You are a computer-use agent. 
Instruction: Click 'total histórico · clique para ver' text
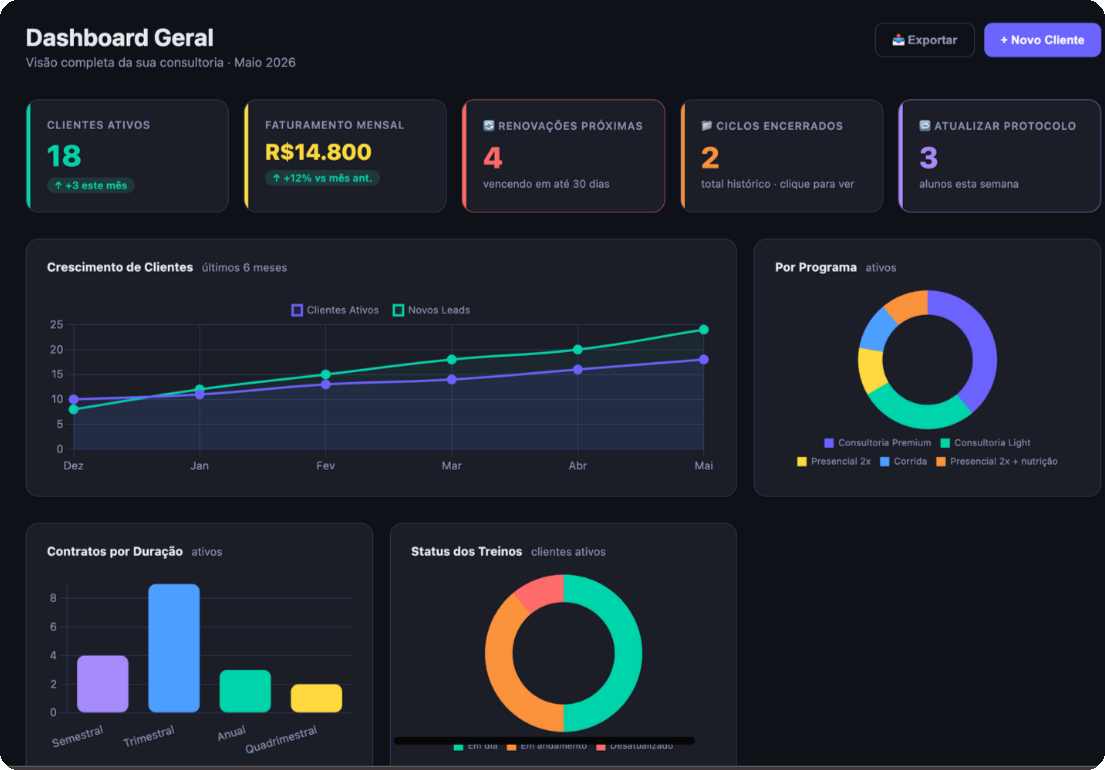pos(777,184)
